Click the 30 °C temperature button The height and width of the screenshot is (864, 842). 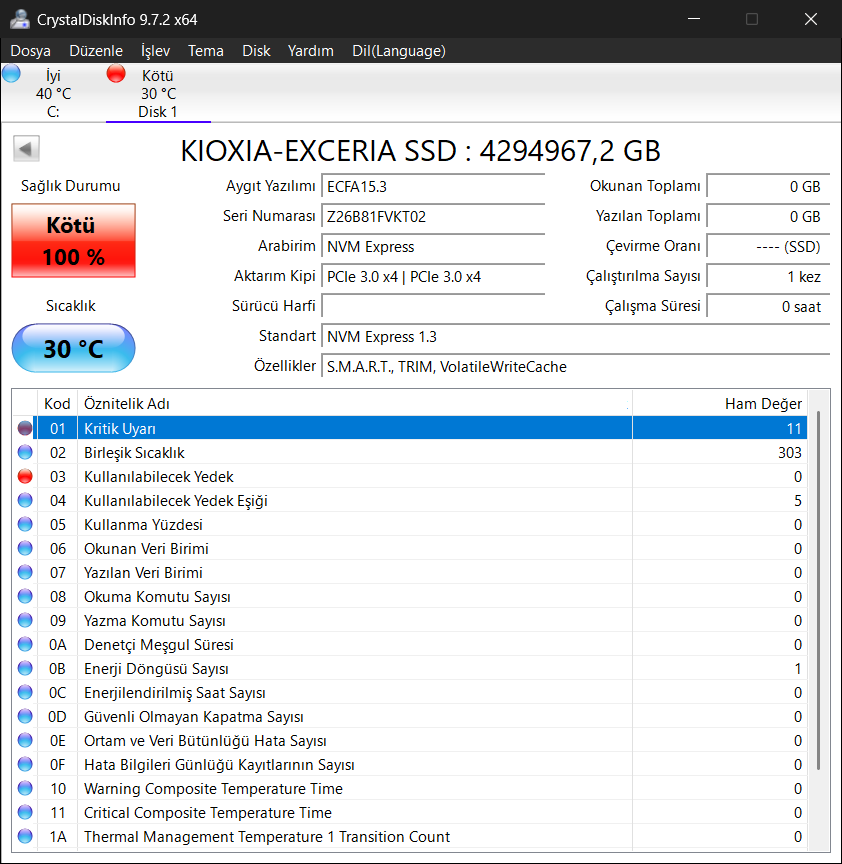(73, 348)
